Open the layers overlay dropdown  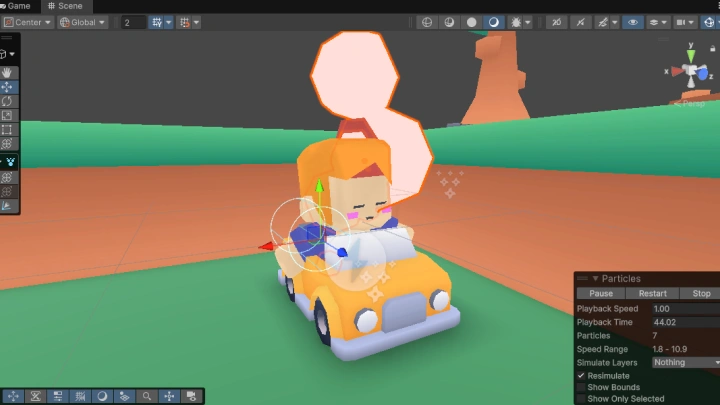(658, 22)
